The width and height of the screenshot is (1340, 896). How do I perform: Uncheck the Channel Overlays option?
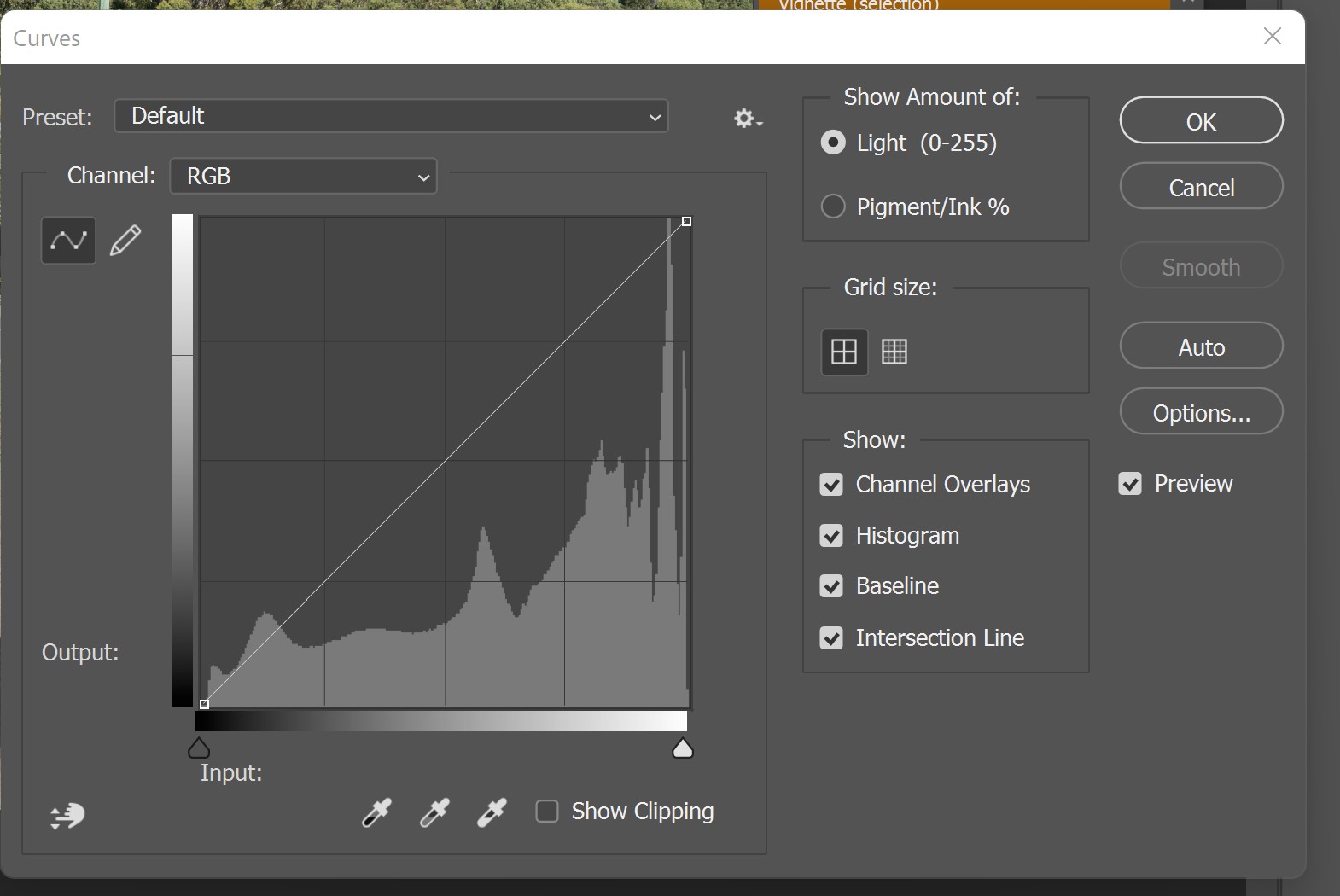831,485
